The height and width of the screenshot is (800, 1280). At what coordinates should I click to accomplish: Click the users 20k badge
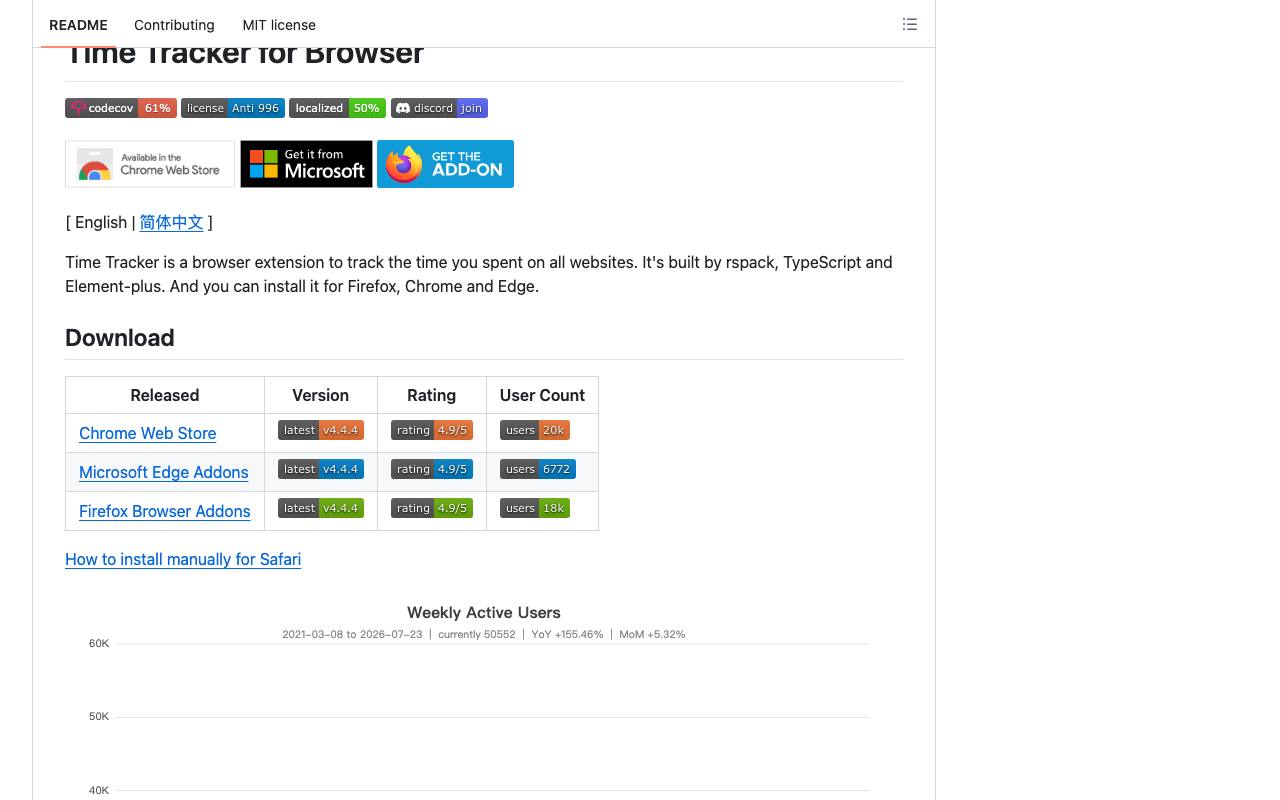tap(535, 430)
